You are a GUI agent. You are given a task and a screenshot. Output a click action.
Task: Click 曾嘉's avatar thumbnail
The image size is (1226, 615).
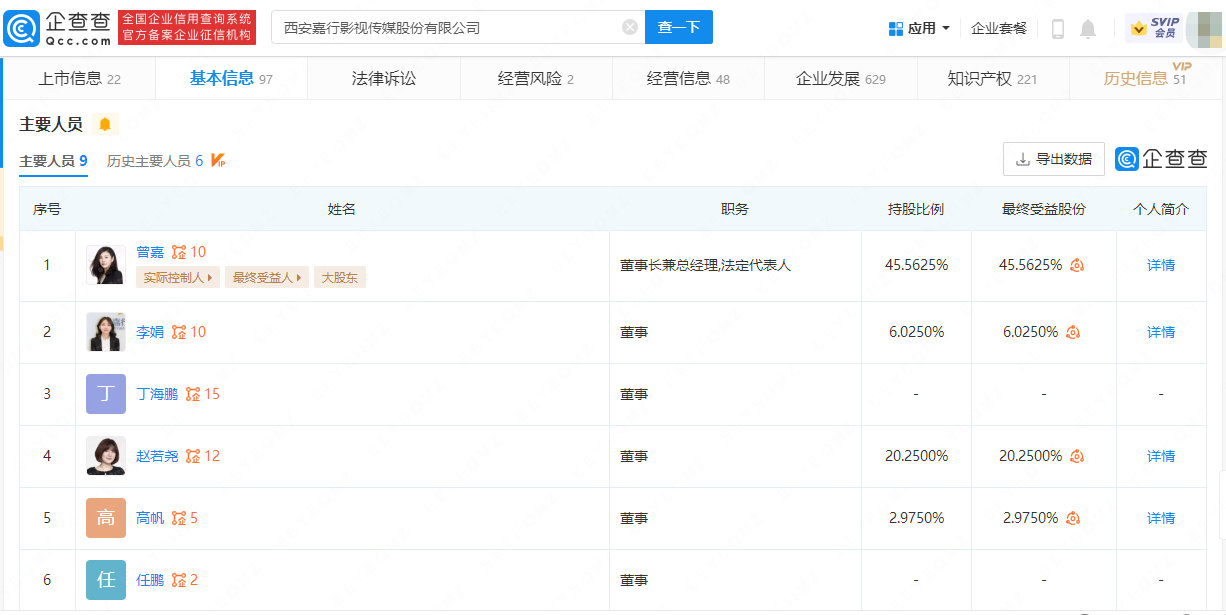click(105, 264)
